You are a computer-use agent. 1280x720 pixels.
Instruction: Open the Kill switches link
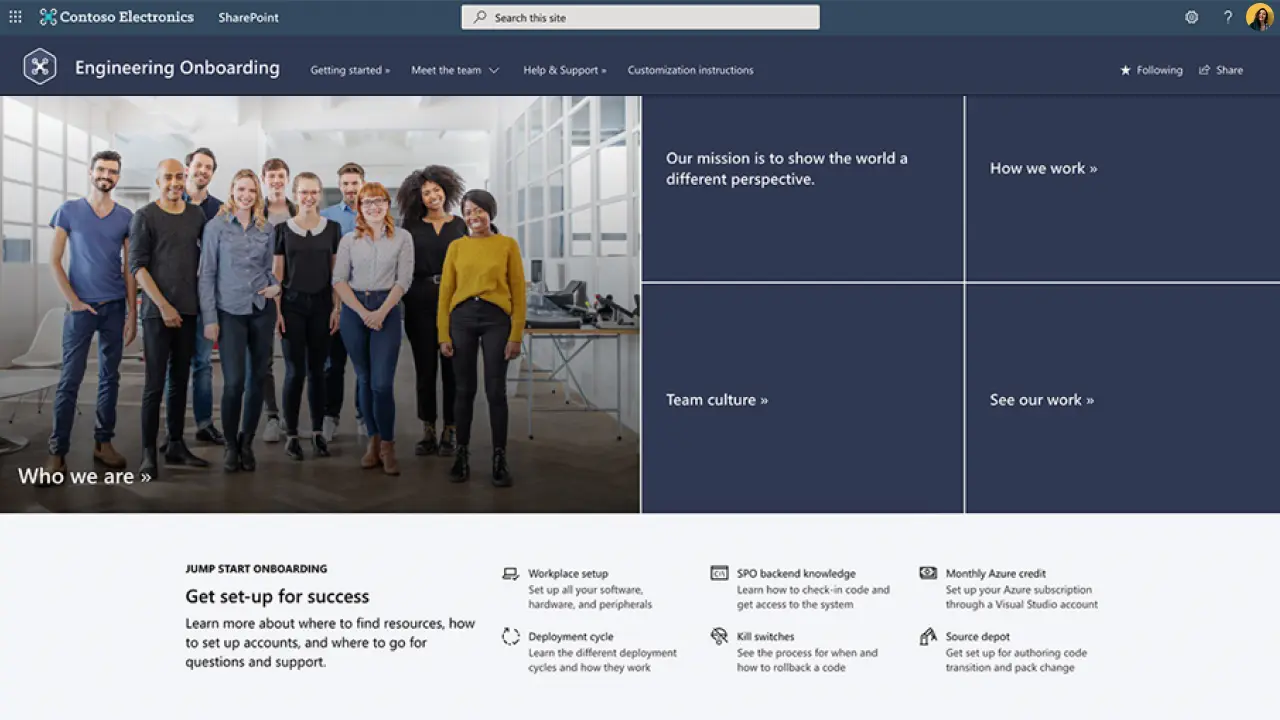(766, 637)
